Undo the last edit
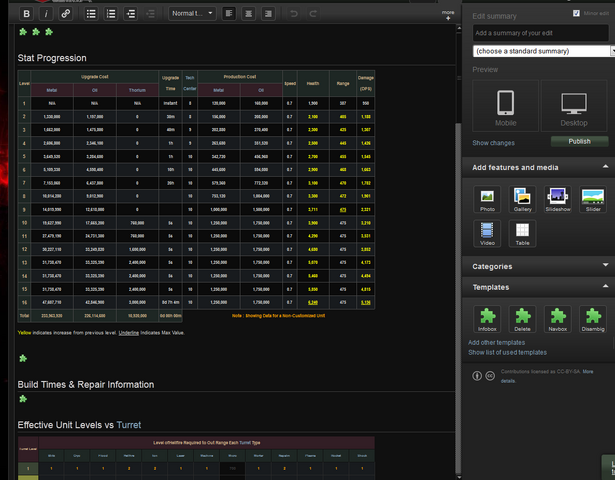 pyautogui.click(x=293, y=14)
